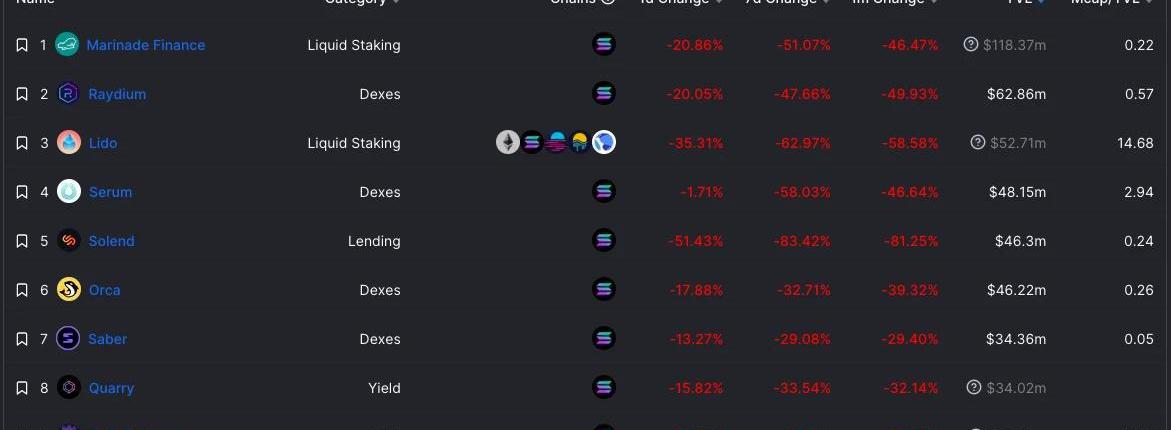Open the Quarry protocol link
Viewport: 1171px width, 430px height.
coord(111,388)
